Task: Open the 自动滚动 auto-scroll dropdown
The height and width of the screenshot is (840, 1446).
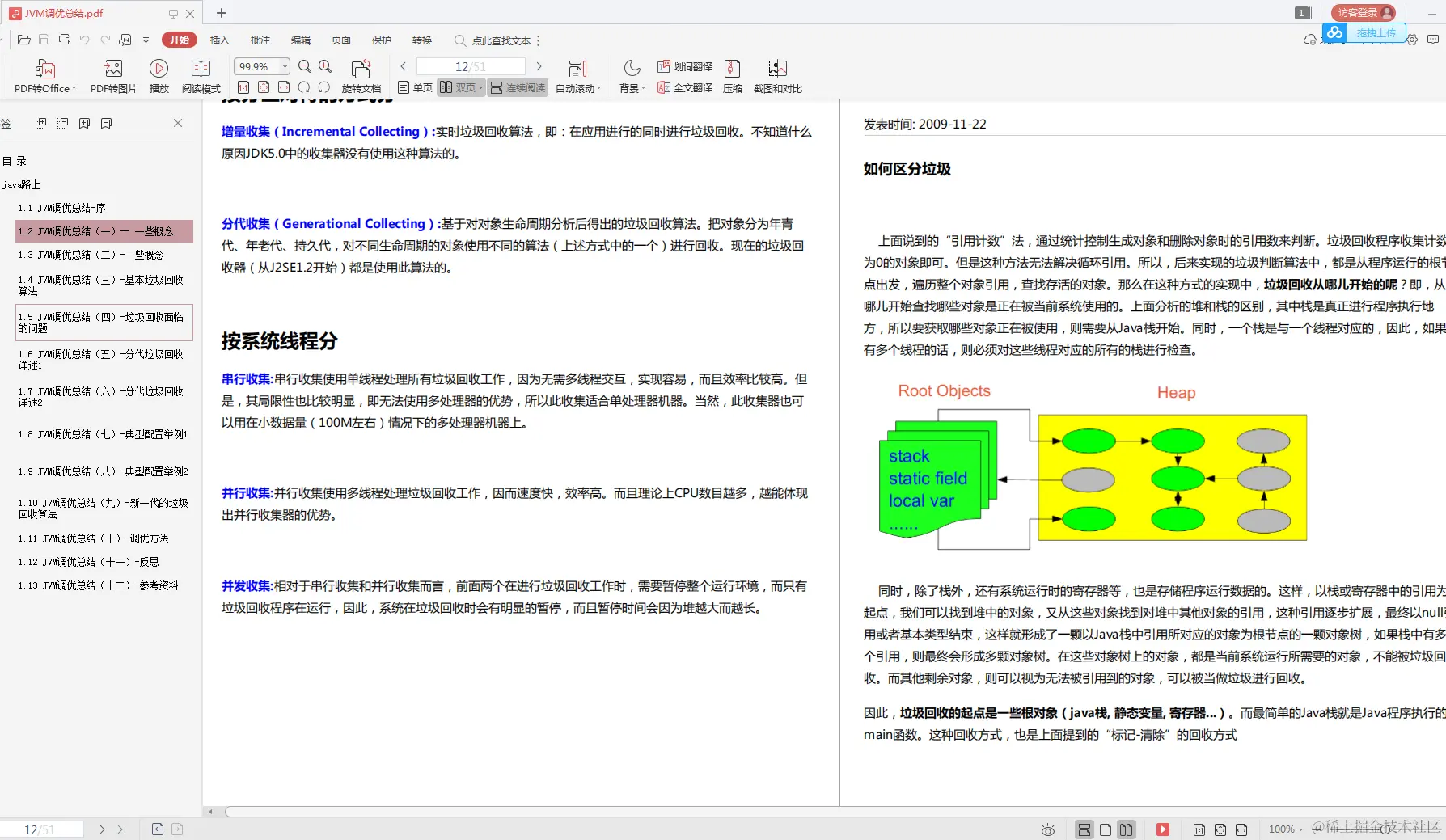Action: pyautogui.click(x=577, y=87)
